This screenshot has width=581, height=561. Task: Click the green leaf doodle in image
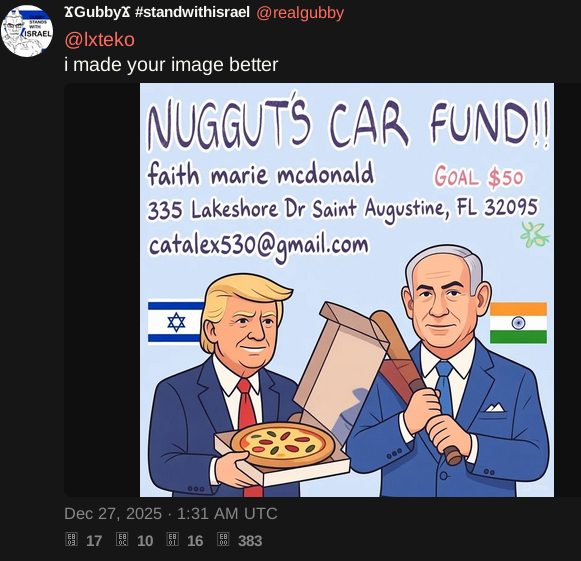click(535, 235)
